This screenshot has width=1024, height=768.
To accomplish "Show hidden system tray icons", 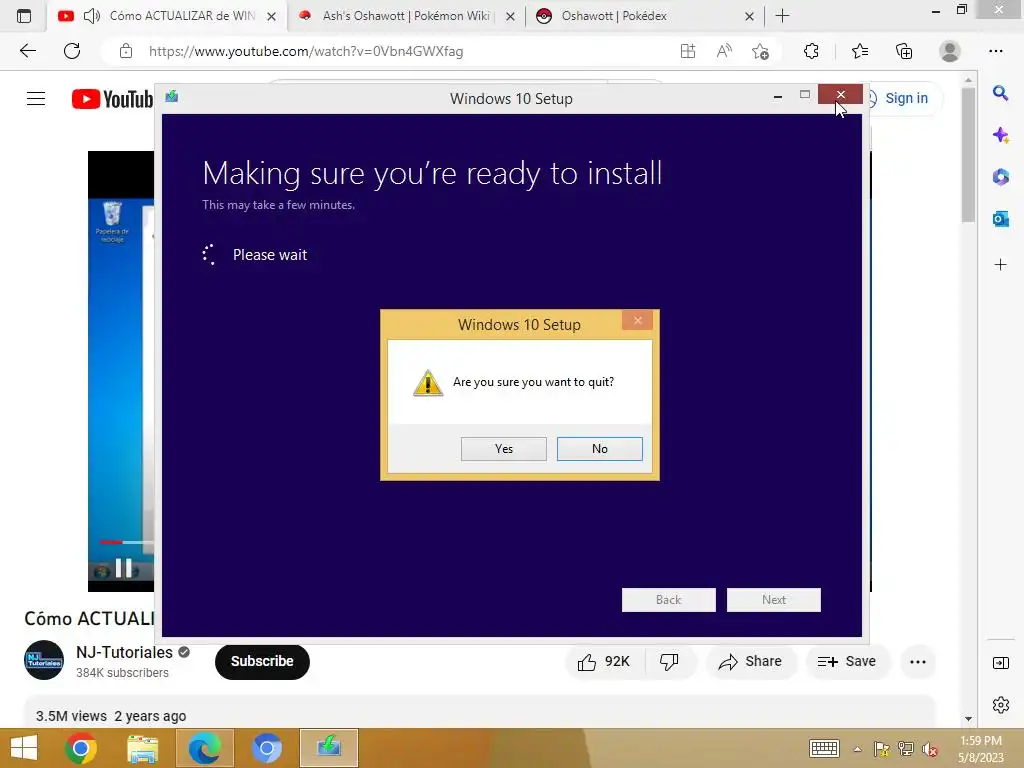I will point(857,749).
